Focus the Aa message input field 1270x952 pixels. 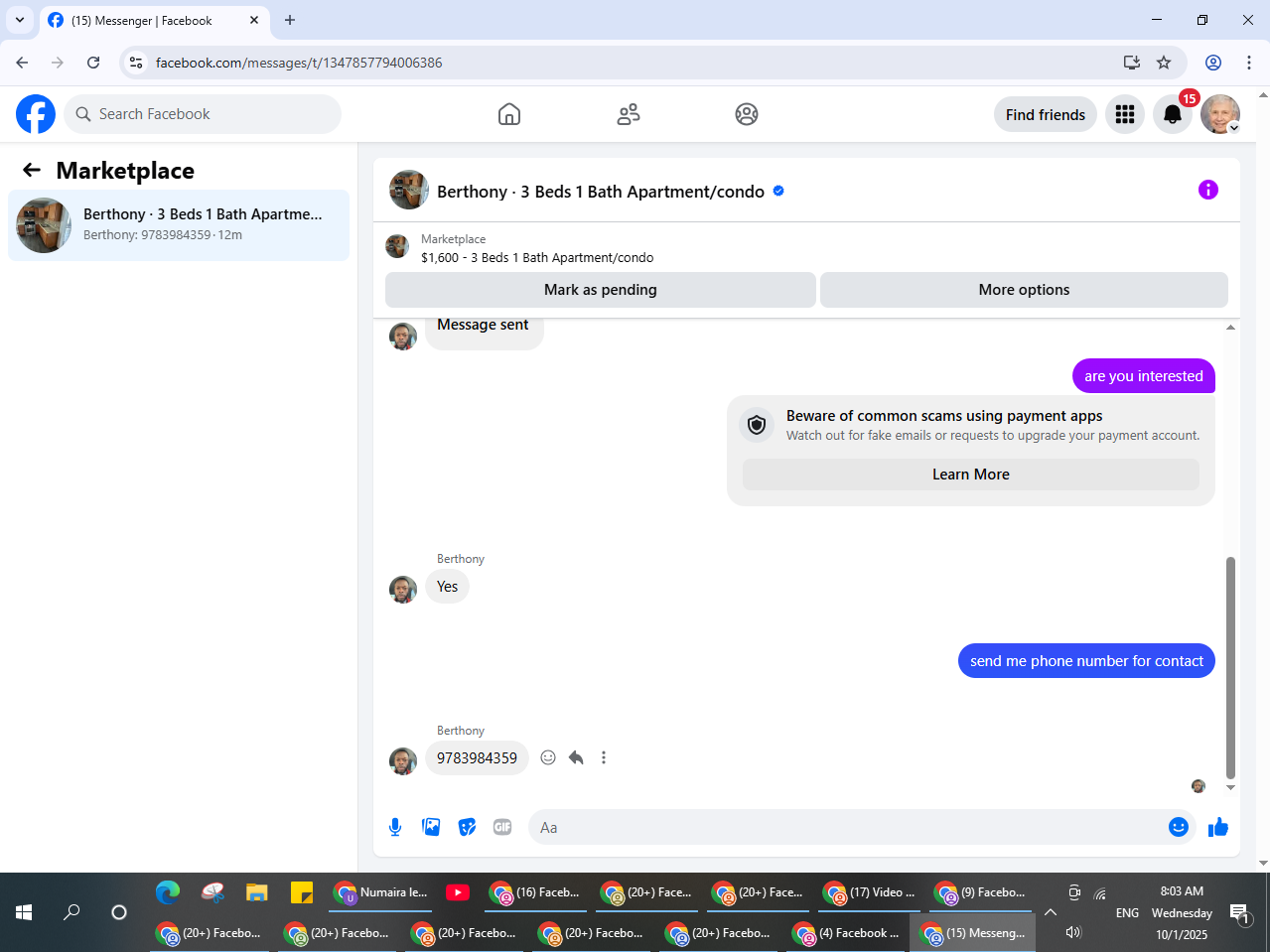click(x=846, y=827)
